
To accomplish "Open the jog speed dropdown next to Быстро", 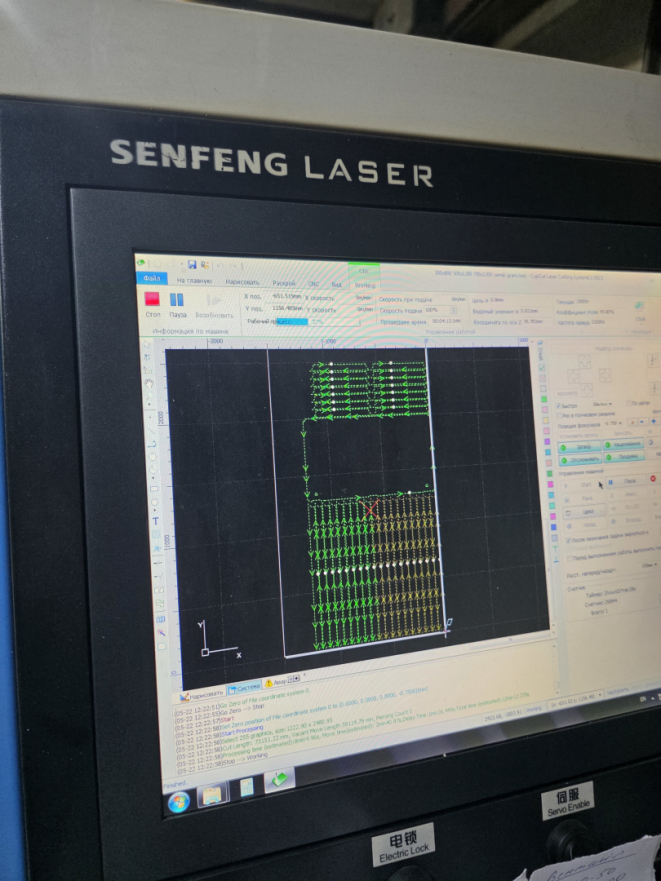I will [610, 405].
